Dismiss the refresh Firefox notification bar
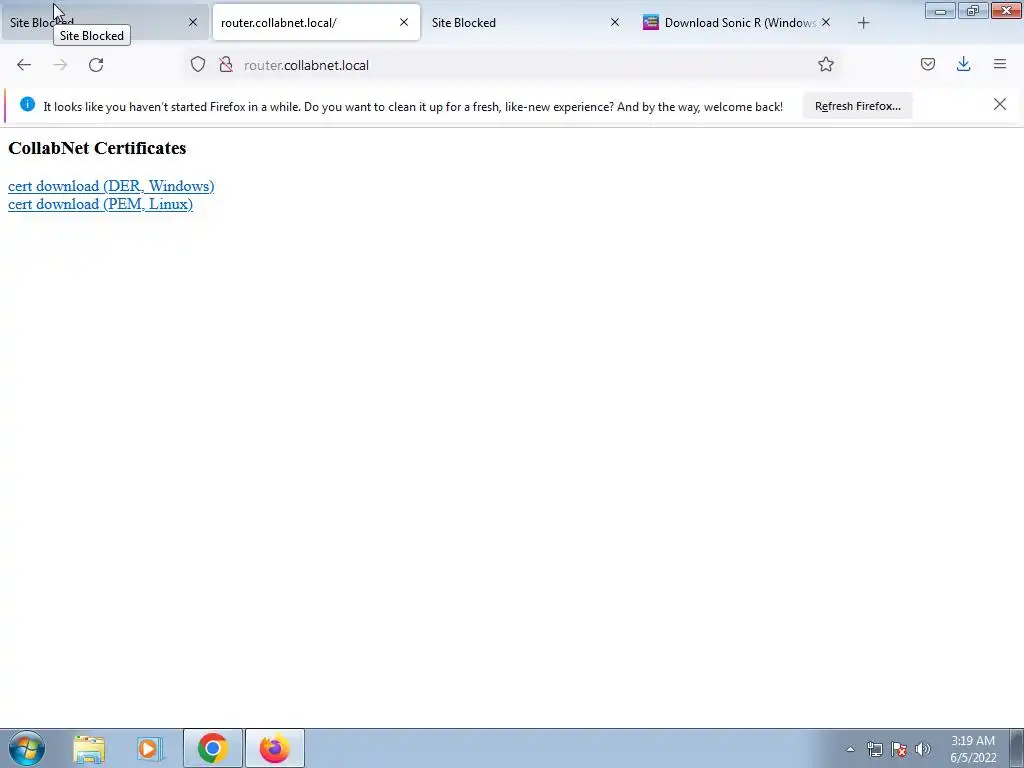Screen dimensions: 1024x768 point(999,104)
